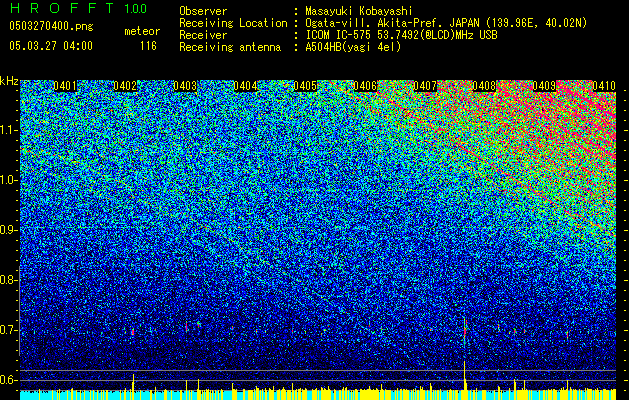Select the 0403 time marker
Image resolution: width=629 pixels, height=400 pixels.
pos(185,86)
